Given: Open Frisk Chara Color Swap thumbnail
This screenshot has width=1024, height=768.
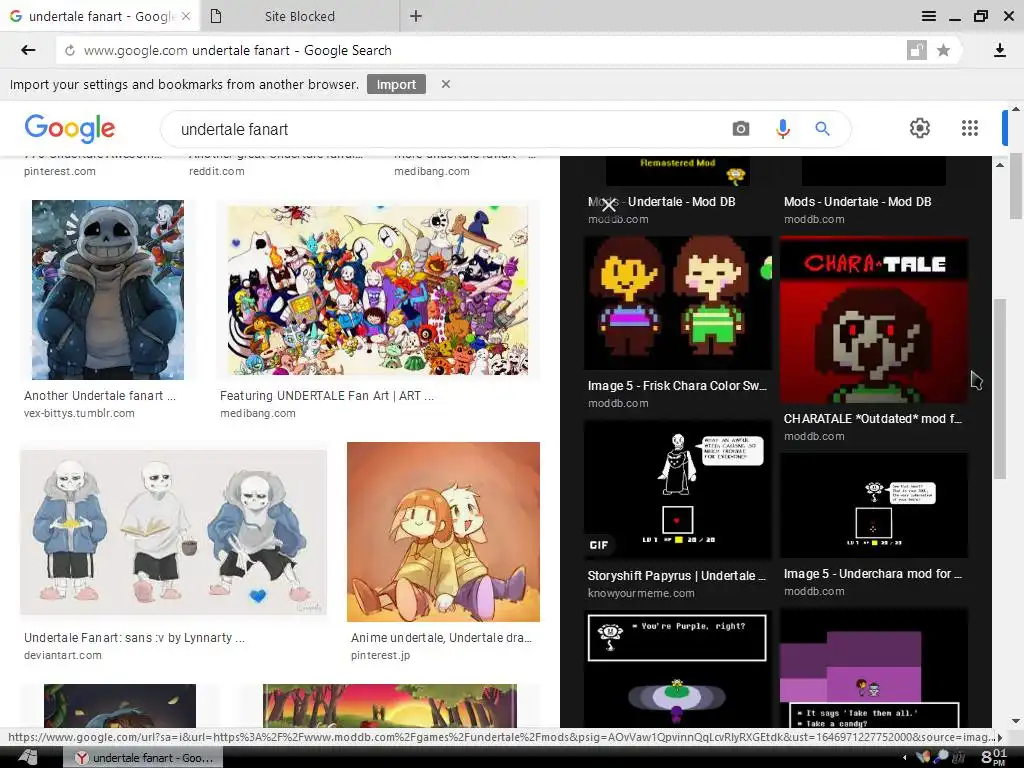Looking at the screenshot, I should (677, 303).
